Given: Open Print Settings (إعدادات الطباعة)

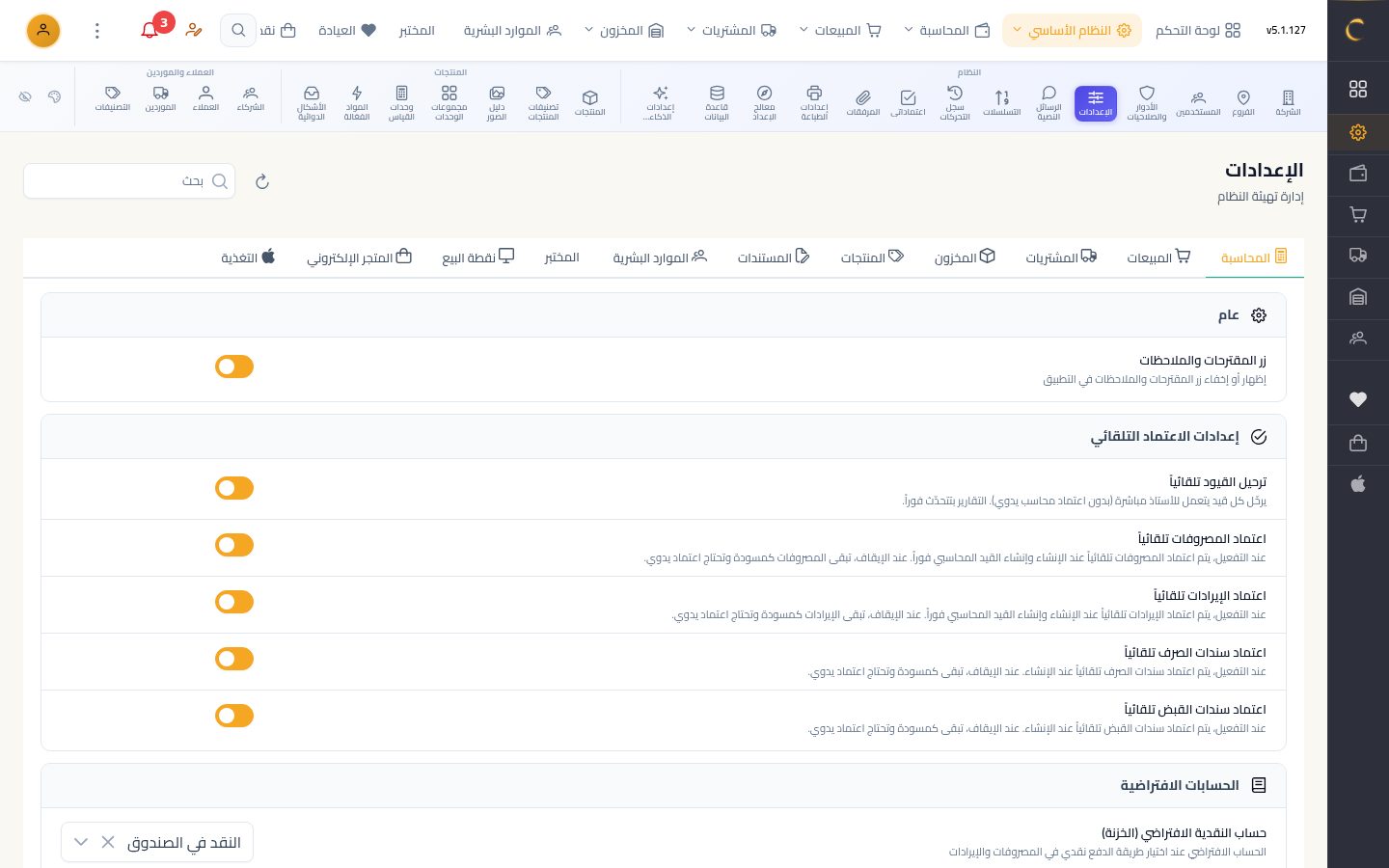Looking at the screenshot, I should [814, 103].
